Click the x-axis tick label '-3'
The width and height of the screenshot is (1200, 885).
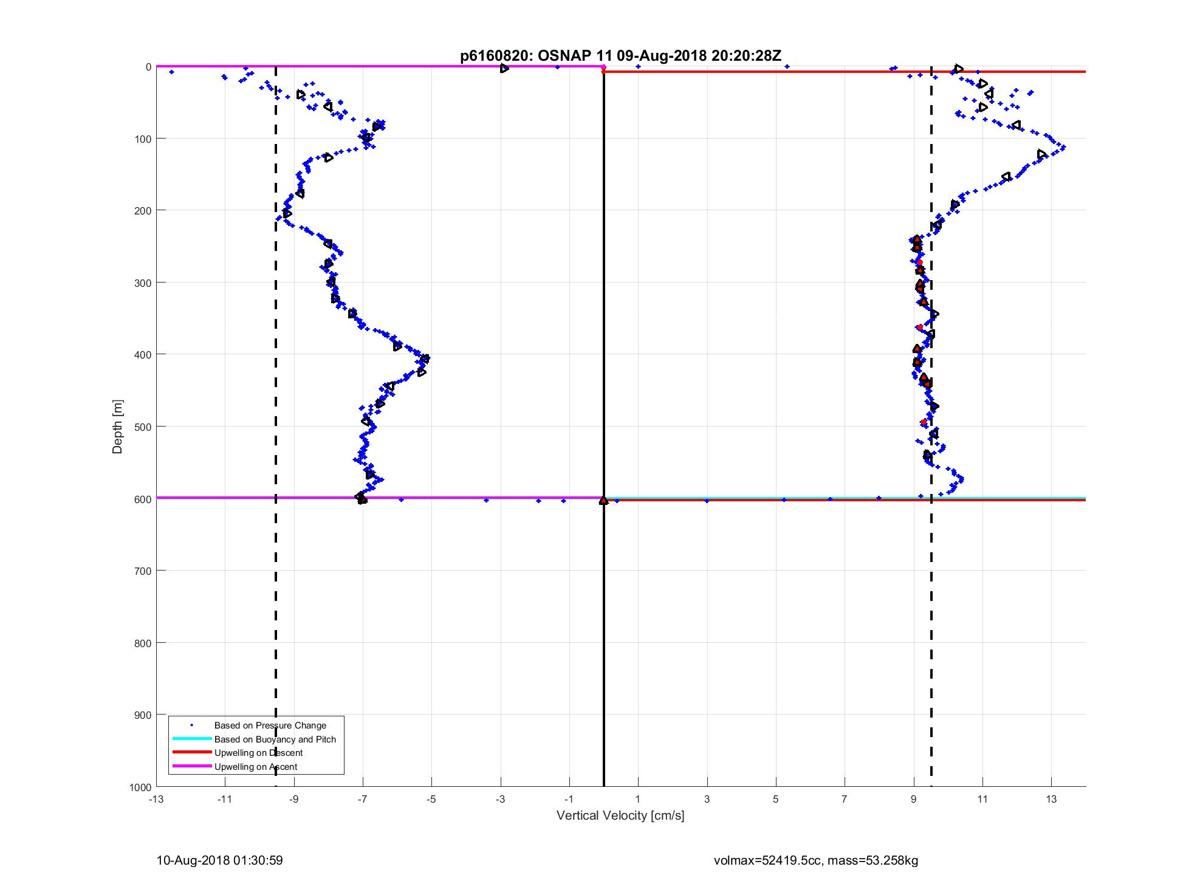tap(500, 800)
